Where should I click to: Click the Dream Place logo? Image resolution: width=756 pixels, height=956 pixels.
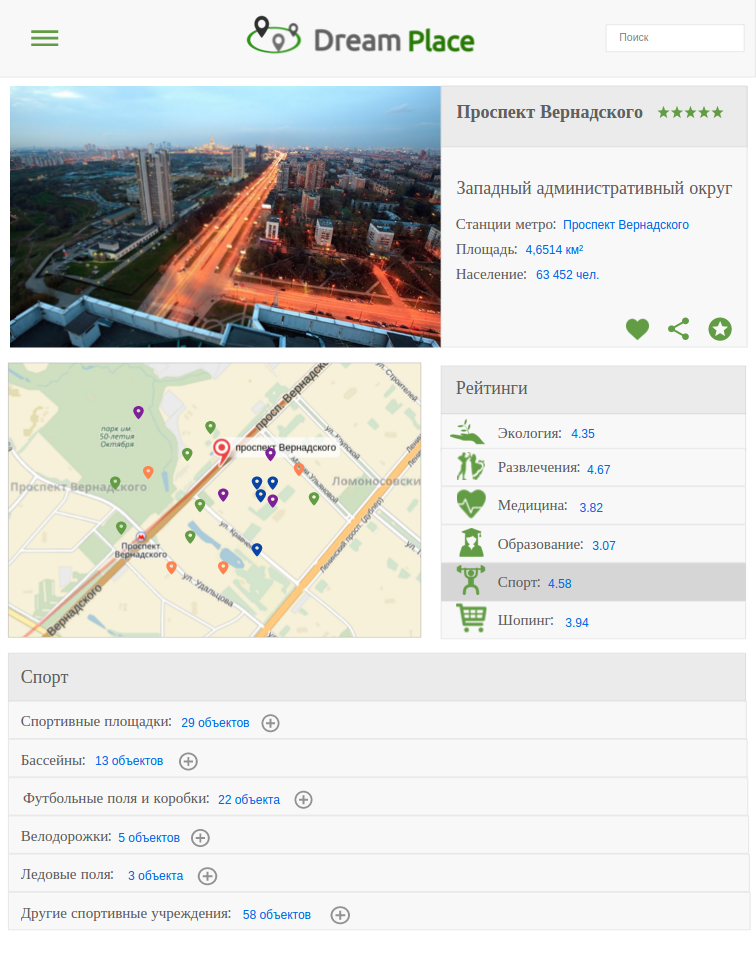[x=360, y=36]
